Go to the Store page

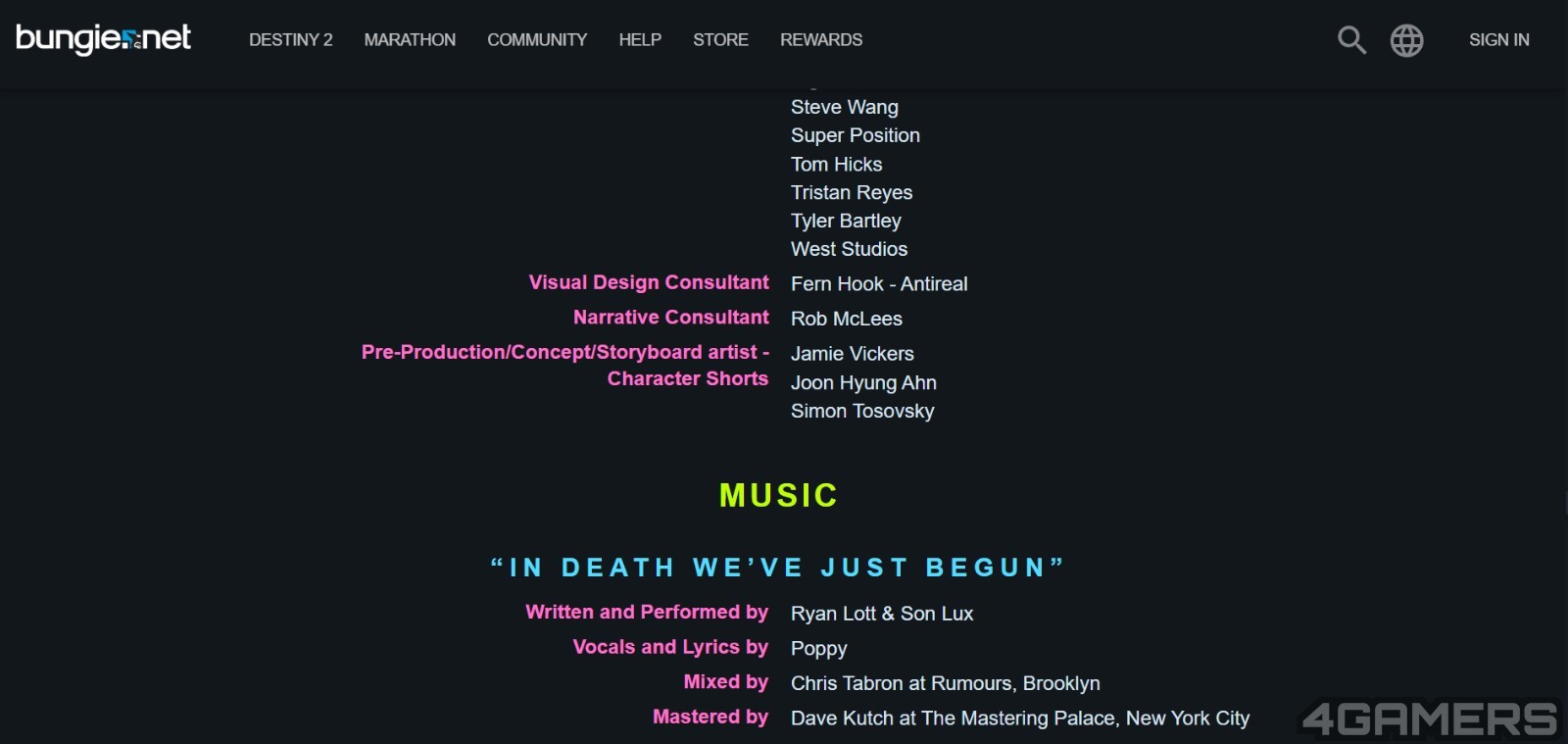click(720, 40)
